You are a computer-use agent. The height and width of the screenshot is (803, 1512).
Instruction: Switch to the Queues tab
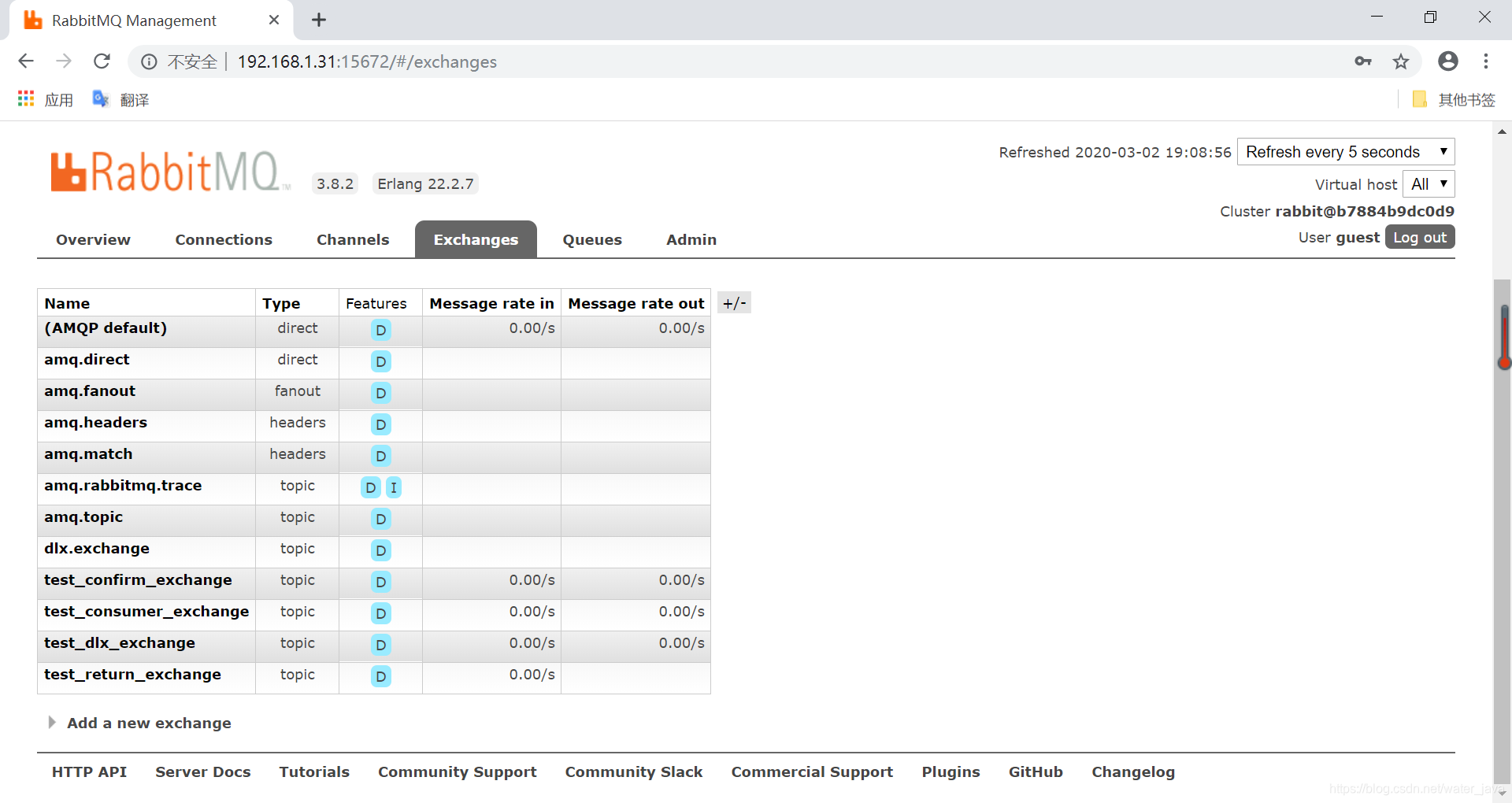592,239
